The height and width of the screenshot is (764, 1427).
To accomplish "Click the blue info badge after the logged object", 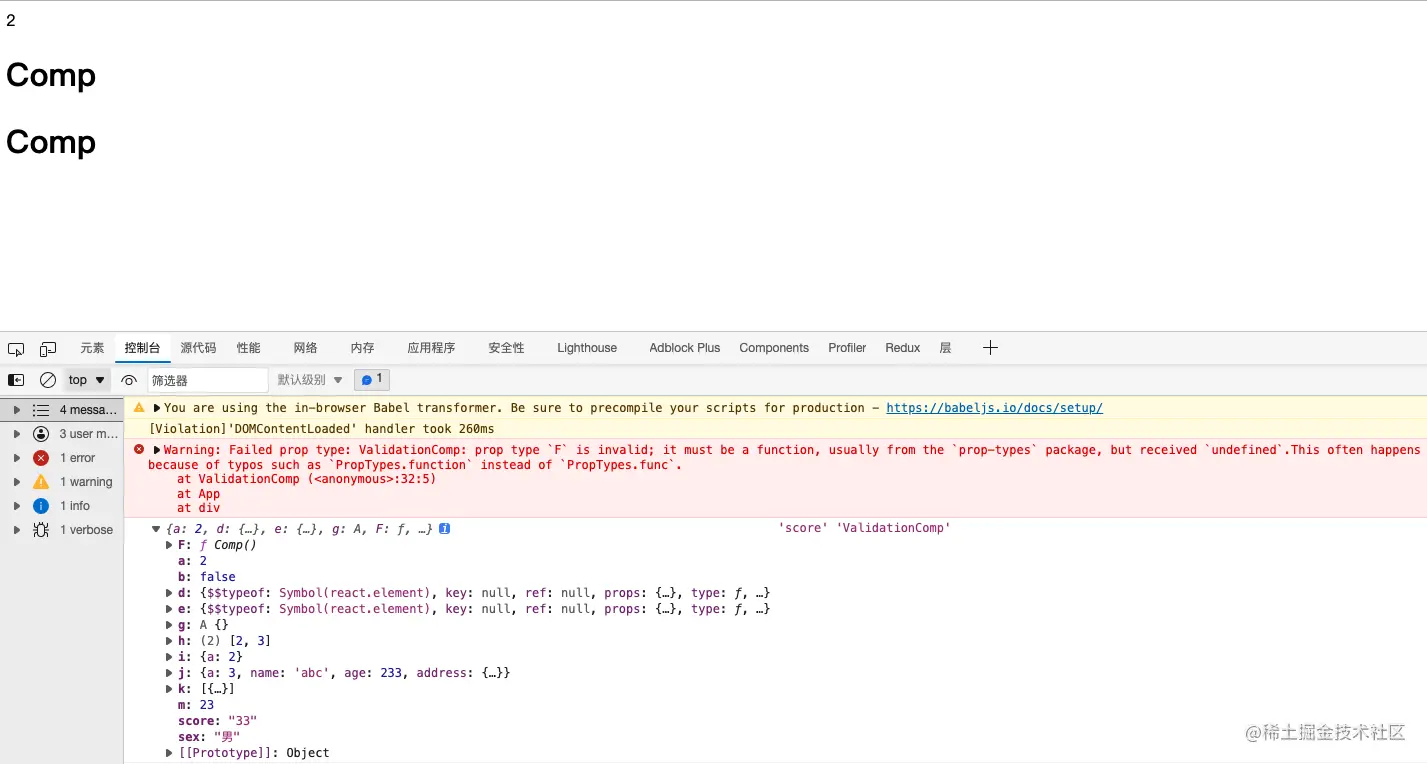I will pyautogui.click(x=444, y=528).
